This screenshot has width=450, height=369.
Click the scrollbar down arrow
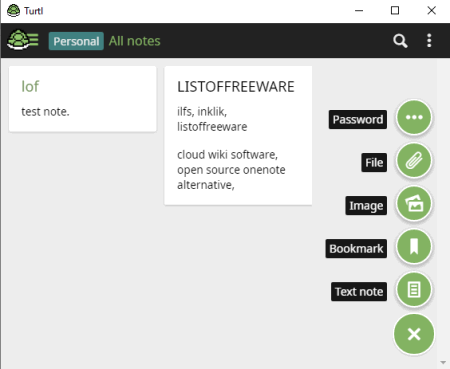coord(443,362)
